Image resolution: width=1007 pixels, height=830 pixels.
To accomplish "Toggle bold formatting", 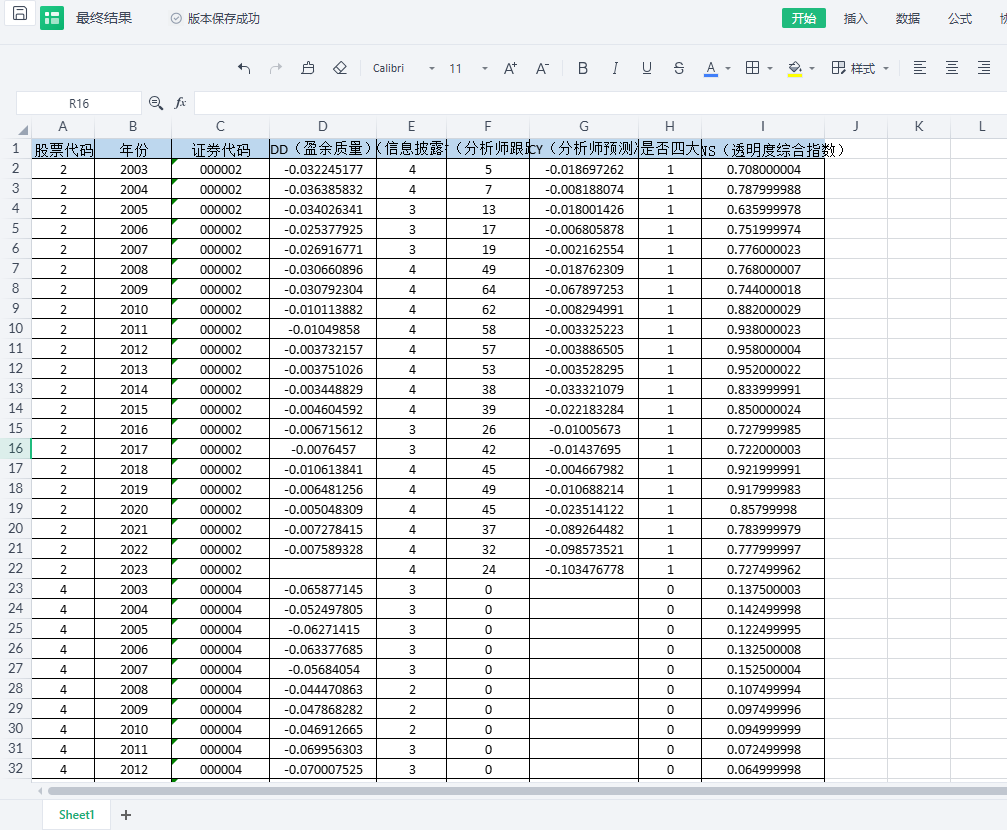I will pyautogui.click(x=582, y=68).
